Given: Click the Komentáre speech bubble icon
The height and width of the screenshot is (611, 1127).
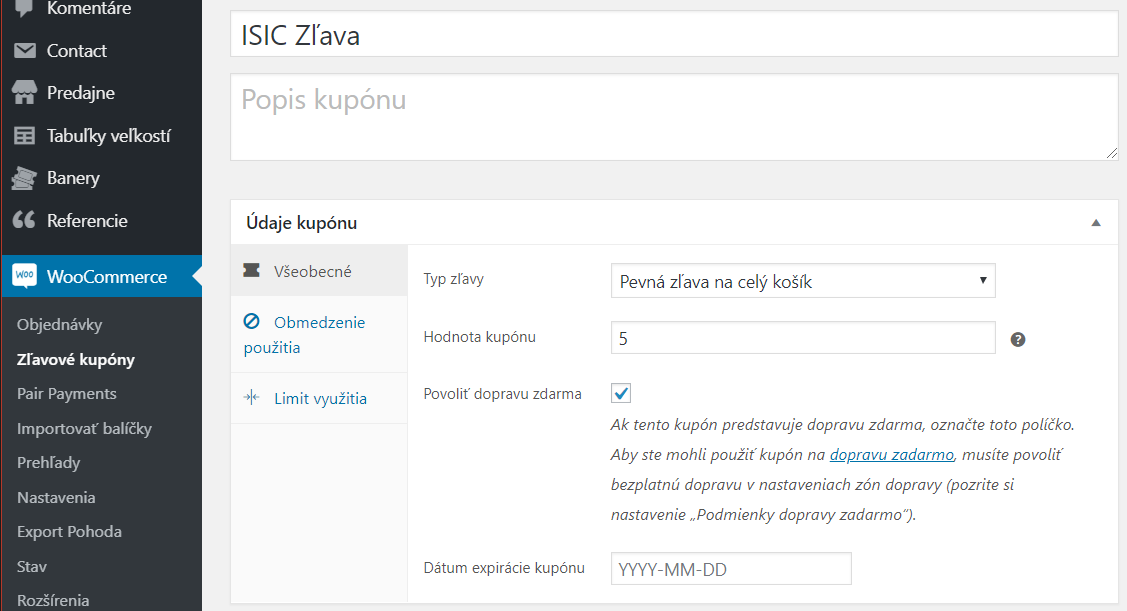Looking at the screenshot, I should pos(25,8).
